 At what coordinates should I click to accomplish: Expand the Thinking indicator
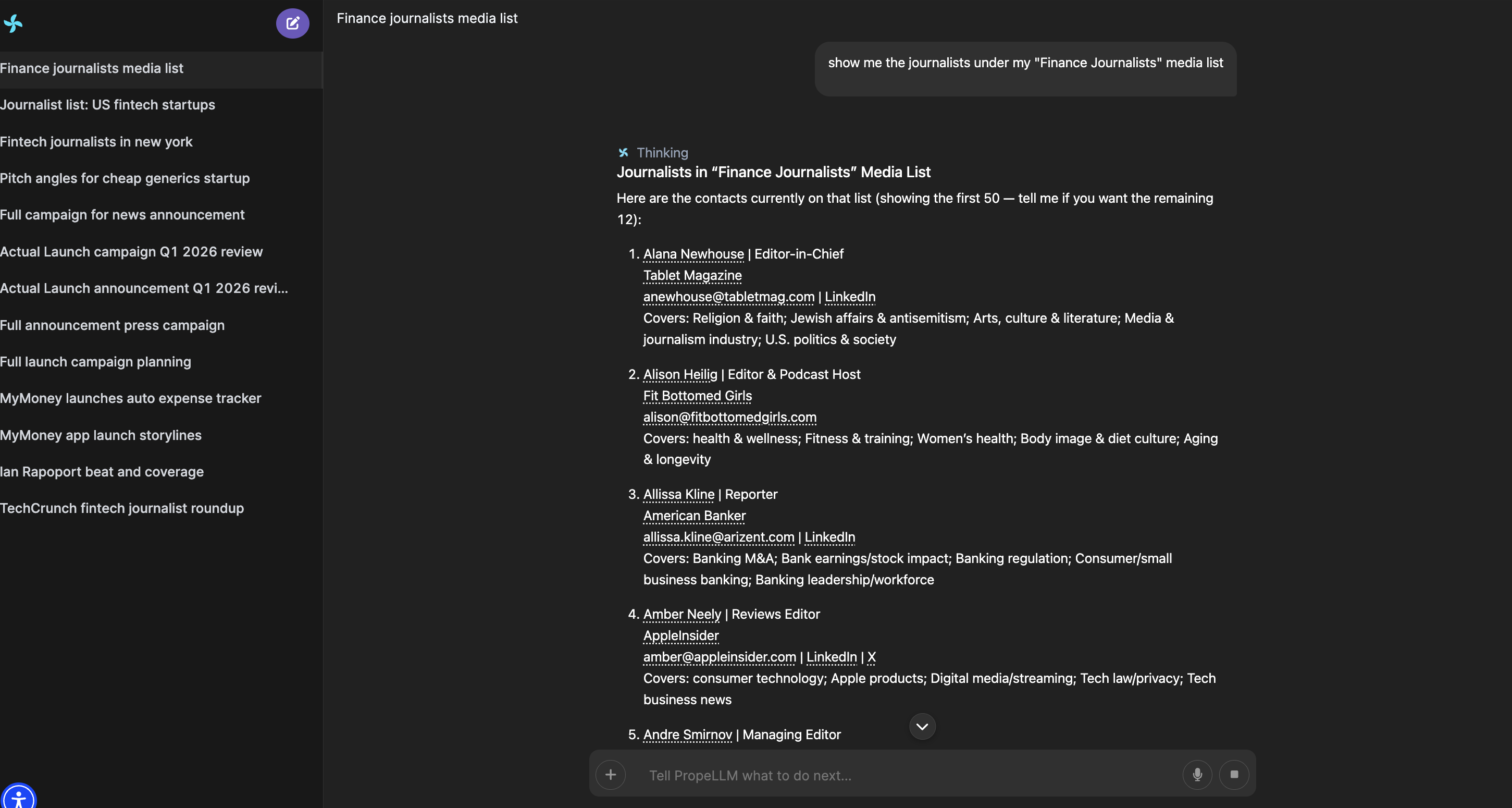(x=662, y=153)
